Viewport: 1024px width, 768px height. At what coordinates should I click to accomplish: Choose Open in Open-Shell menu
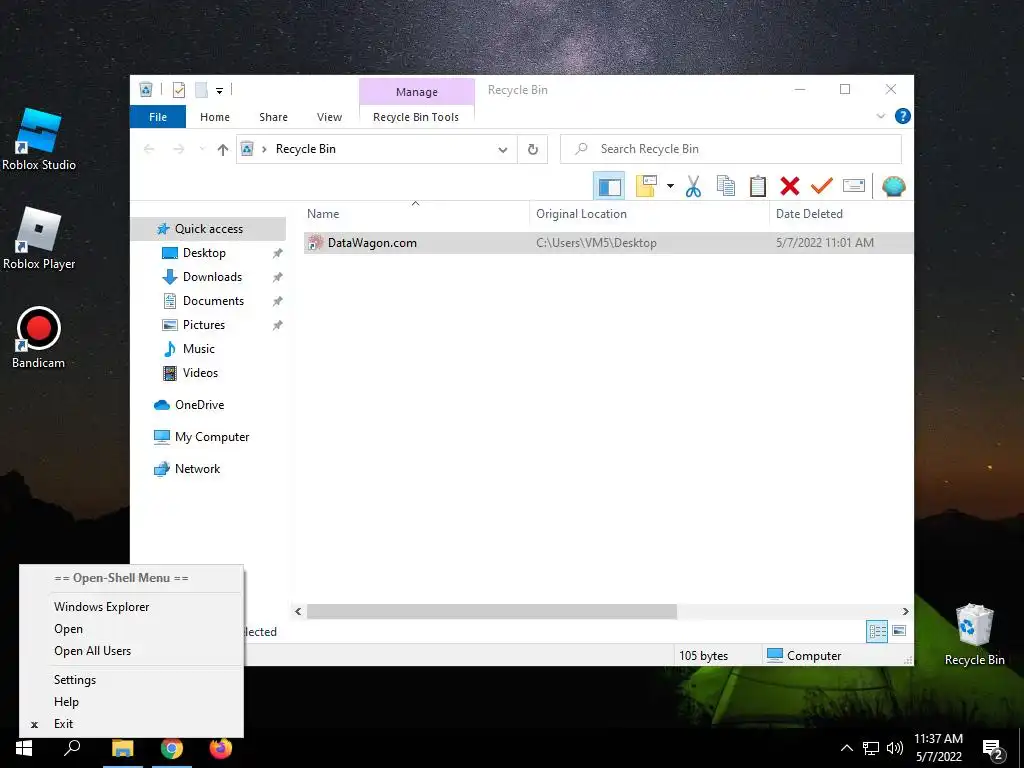(x=131, y=629)
